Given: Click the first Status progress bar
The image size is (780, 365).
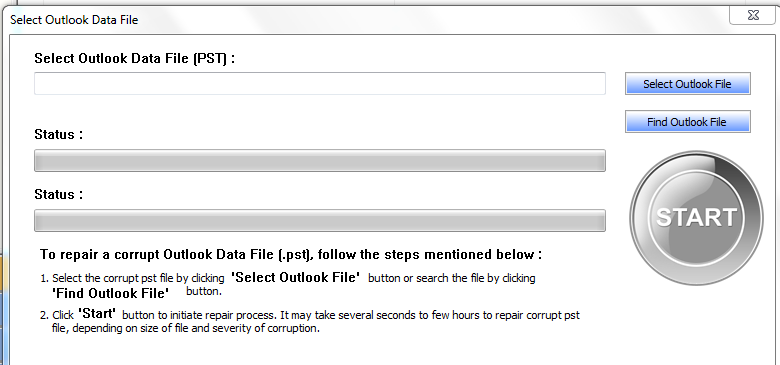Looking at the screenshot, I should coord(320,161).
